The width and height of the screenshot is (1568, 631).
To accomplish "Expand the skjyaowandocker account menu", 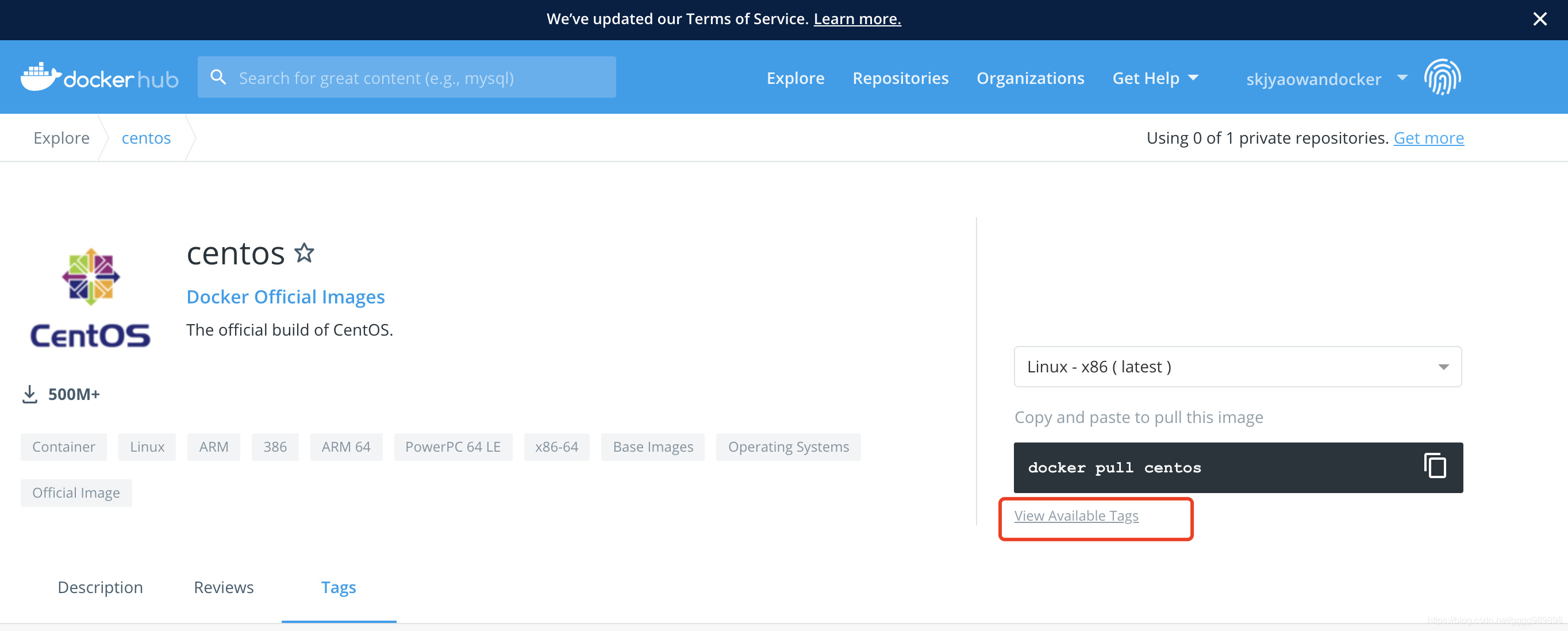I will 1327,79.
